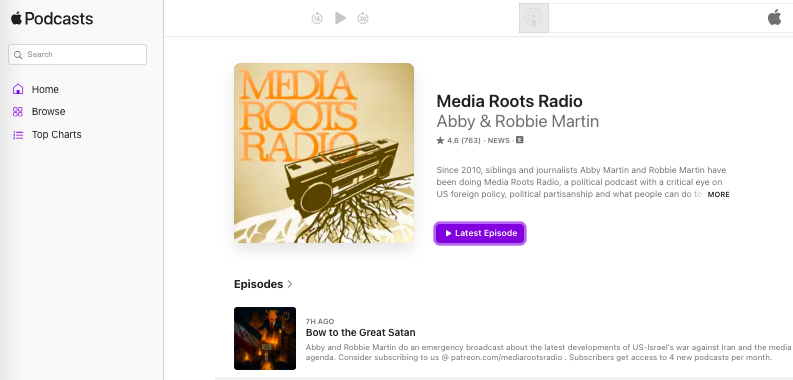
Task: Open Abby & Robbie Martin author link
Action: (517, 121)
